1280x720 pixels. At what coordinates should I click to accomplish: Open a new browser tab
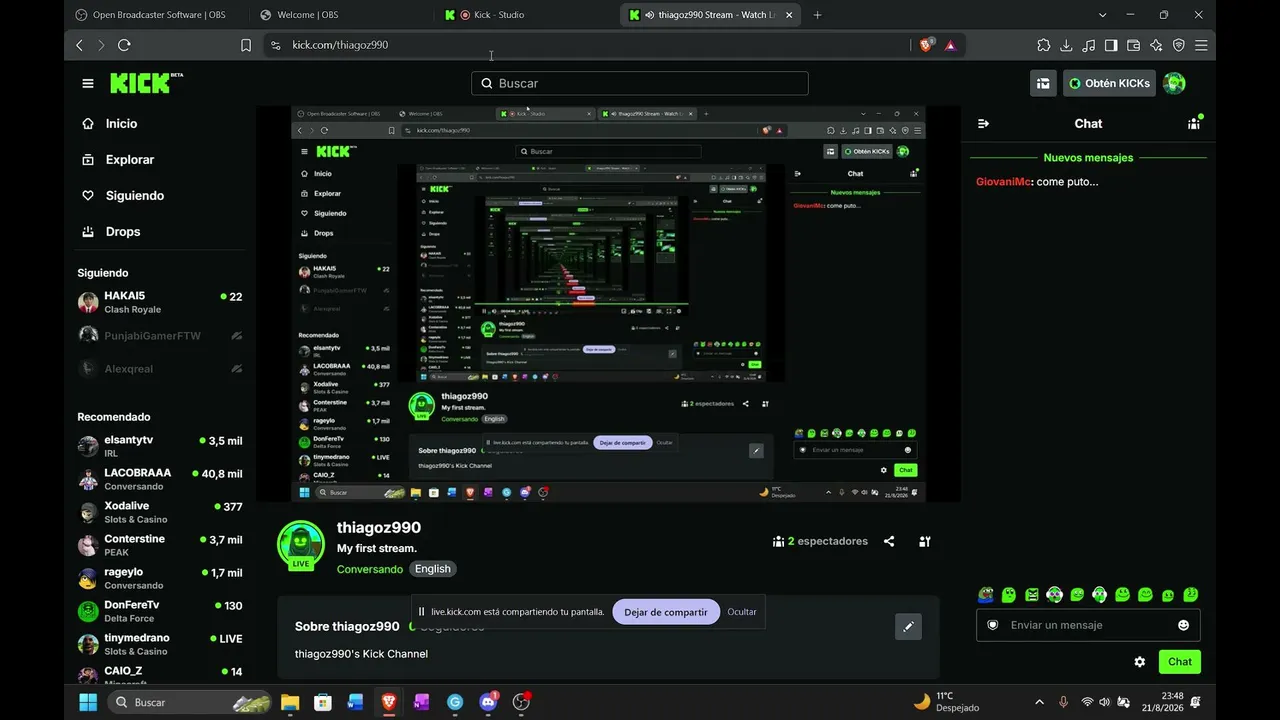(817, 15)
